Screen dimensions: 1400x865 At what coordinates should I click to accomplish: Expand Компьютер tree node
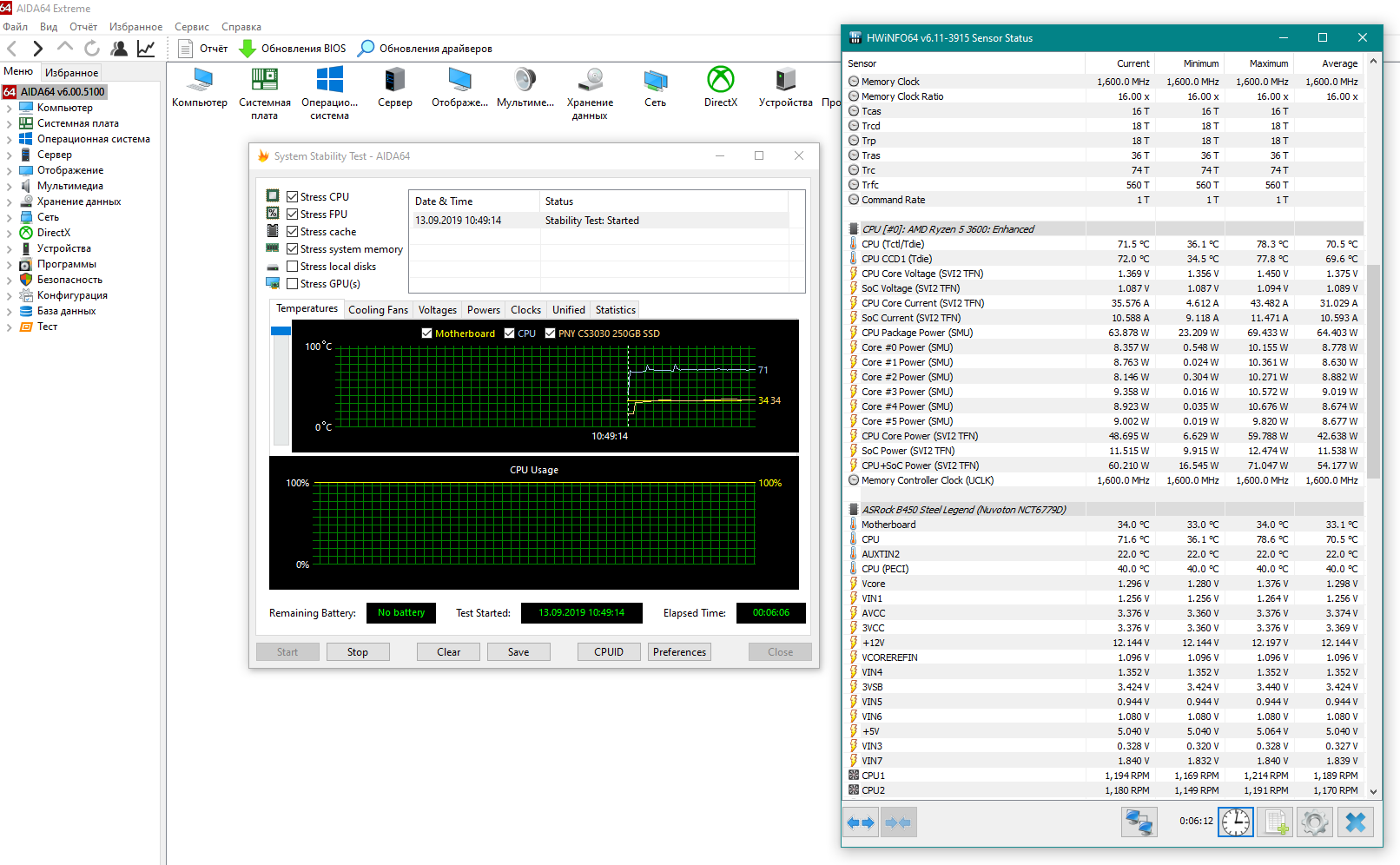(10, 109)
